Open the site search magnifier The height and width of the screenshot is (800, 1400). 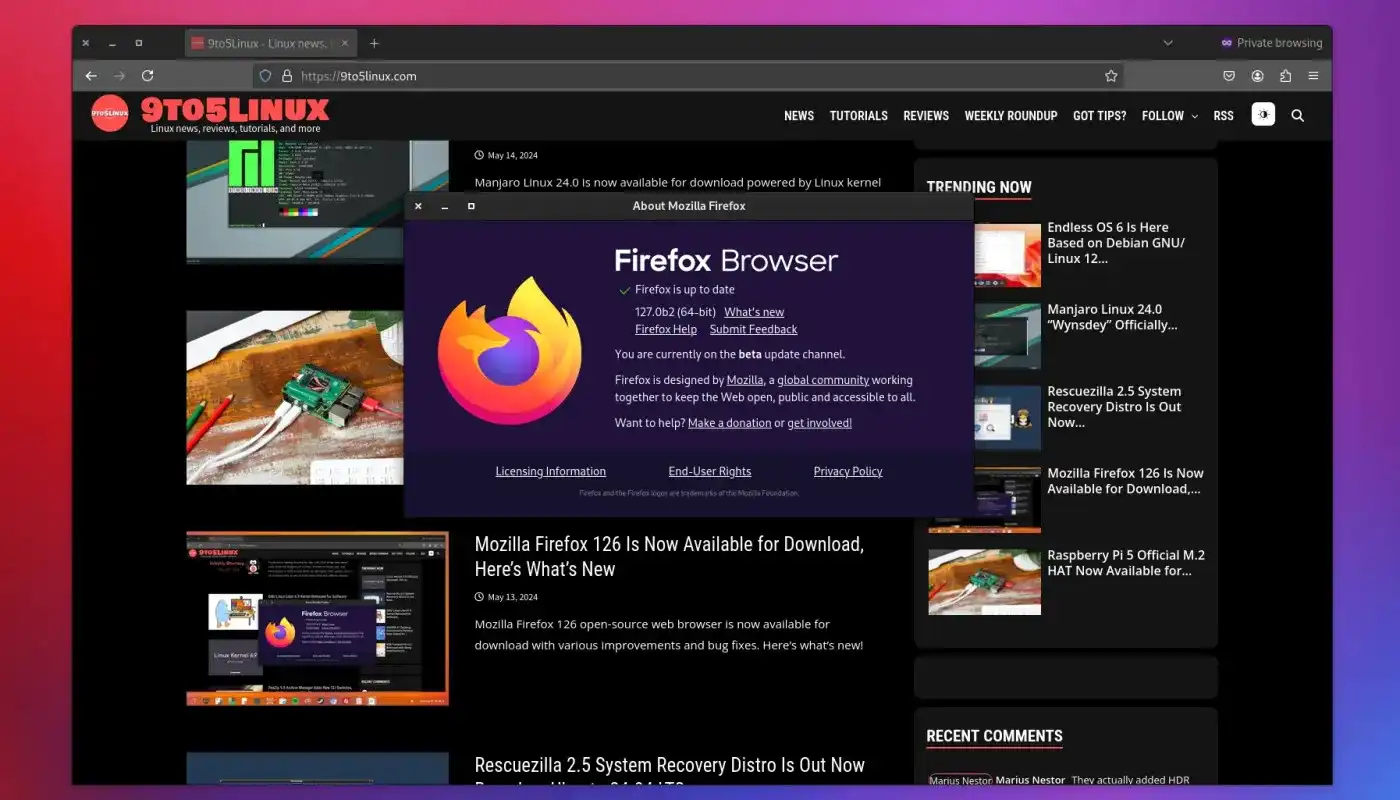pos(1297,116)
